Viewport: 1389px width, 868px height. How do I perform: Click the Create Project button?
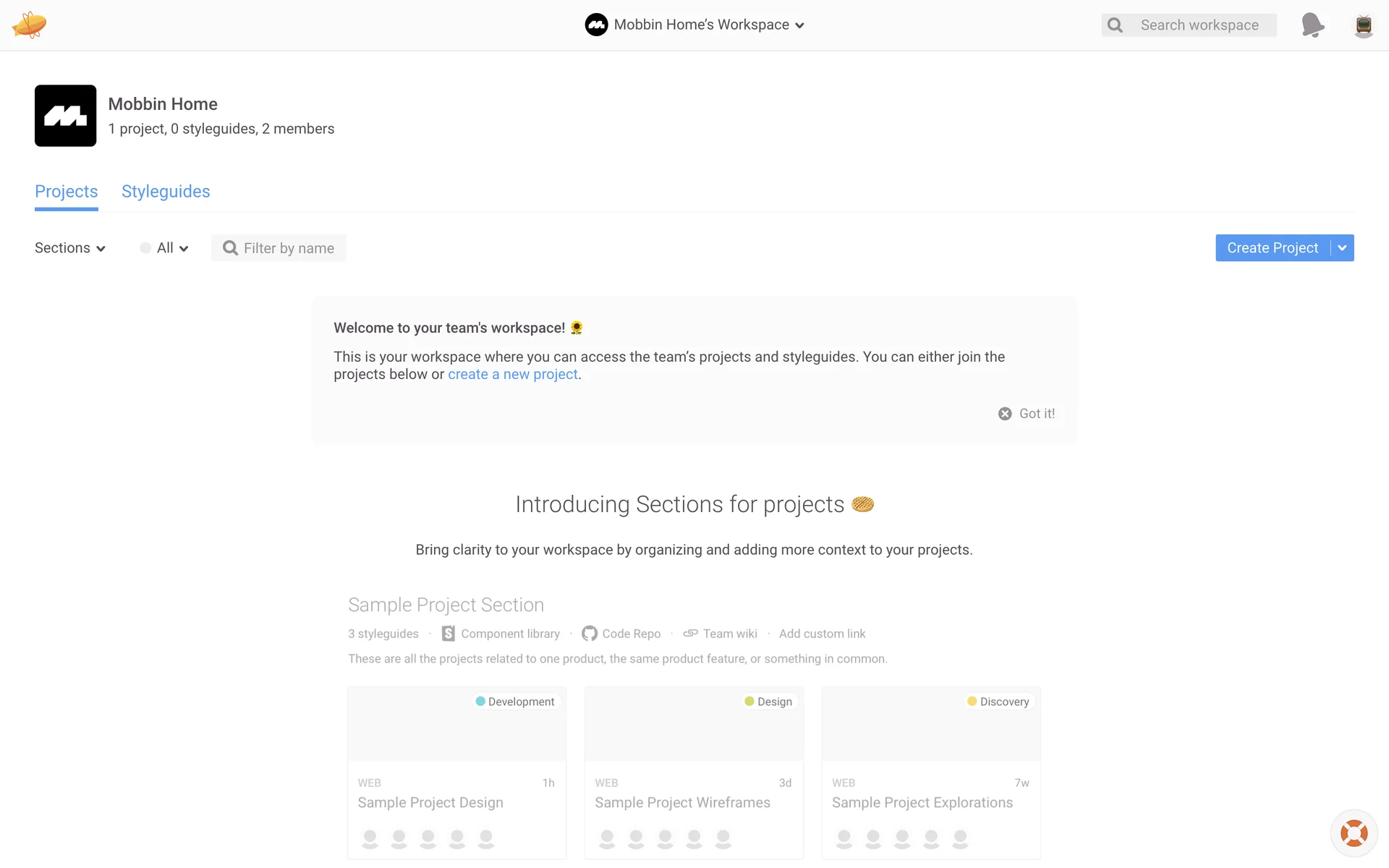[1272, 248]
